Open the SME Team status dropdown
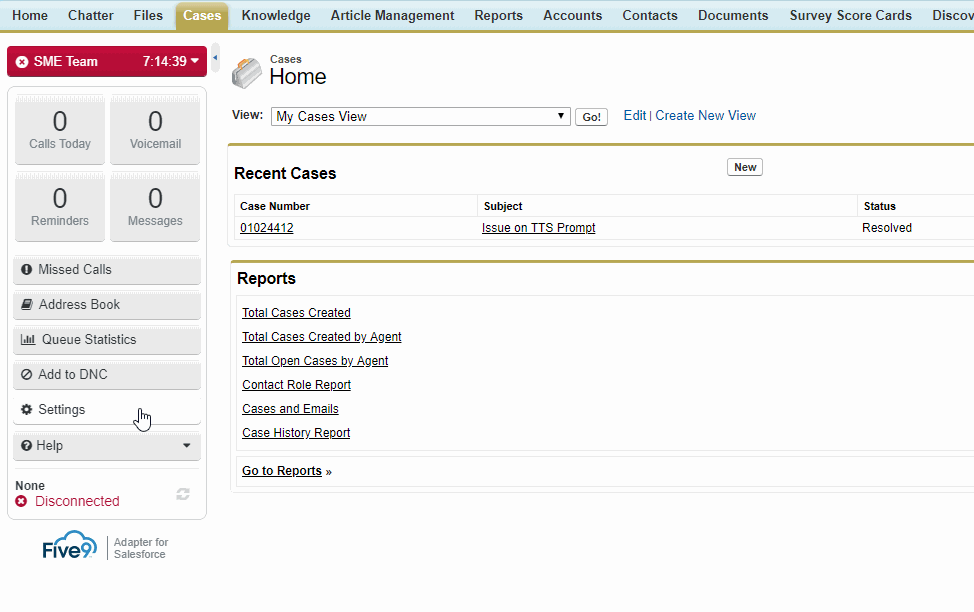The width and height of the screenshot is (974, 612). click(107, 61)
